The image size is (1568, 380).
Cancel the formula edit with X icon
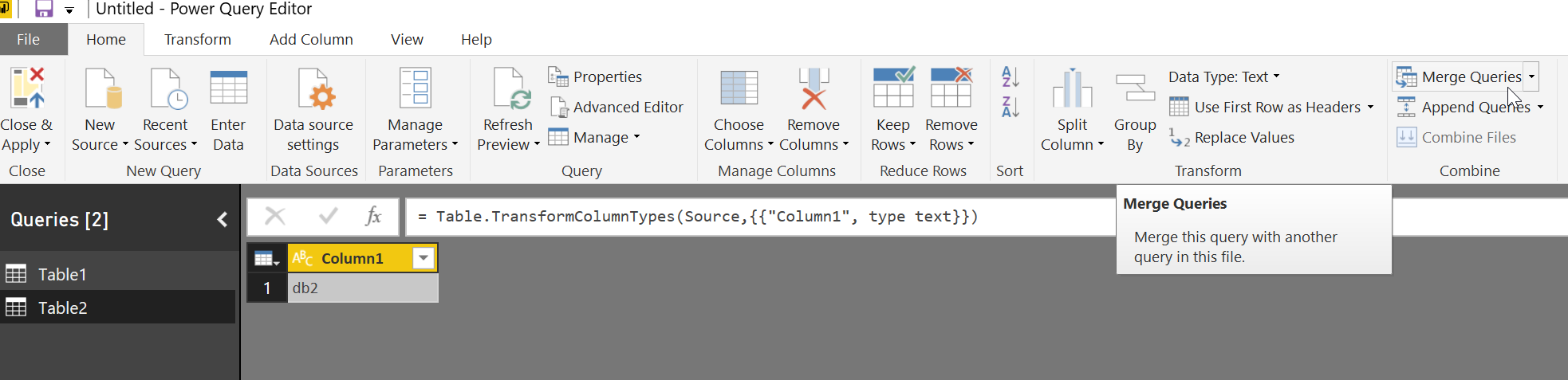[275, 216]
